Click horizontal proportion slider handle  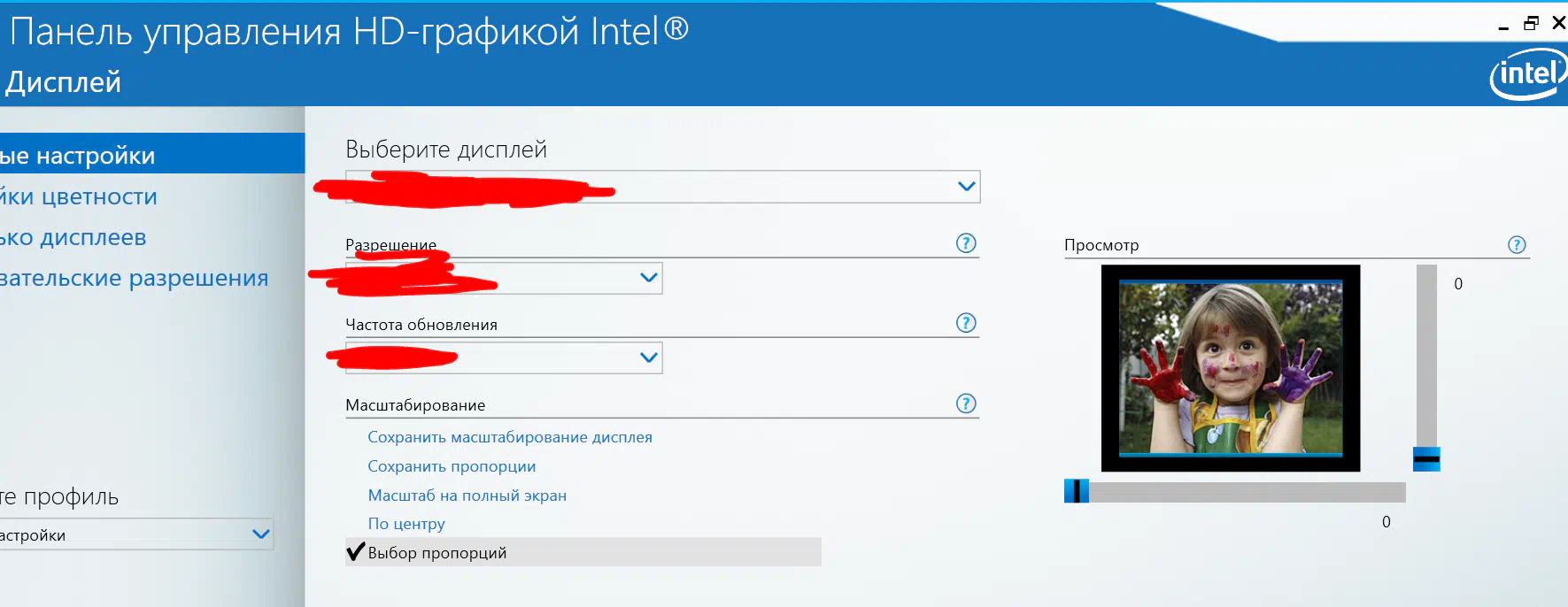pos(1077,491)
